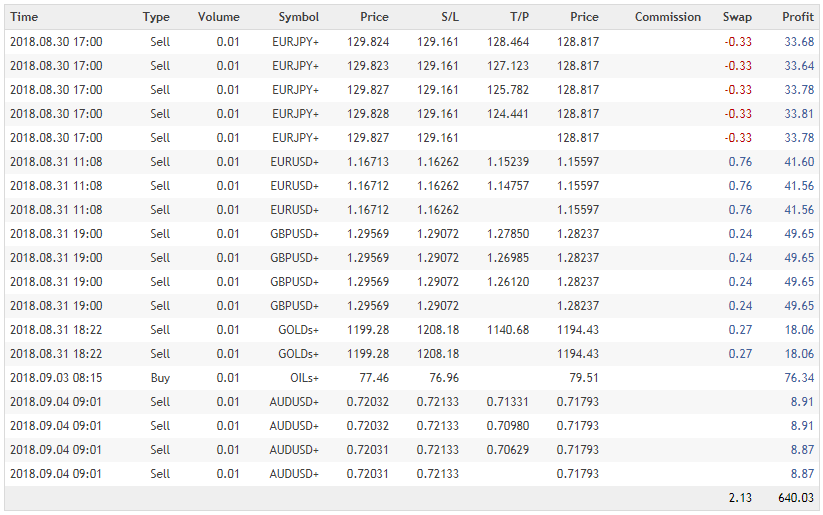The image size is (823, 515).
Task: Click the total swap value 2.13
Action: coord(740,498)
